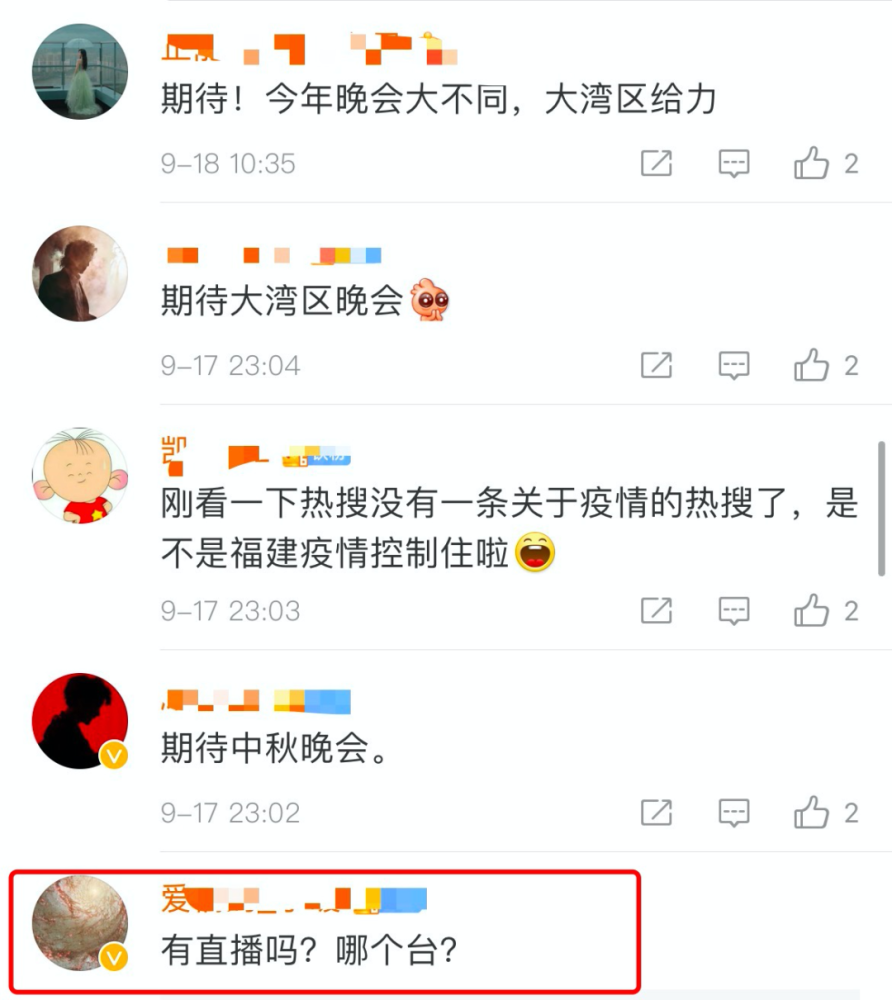Open the marble-textured verified avatar
This screenshot has height=1000, width=892.
click(80, 922)
